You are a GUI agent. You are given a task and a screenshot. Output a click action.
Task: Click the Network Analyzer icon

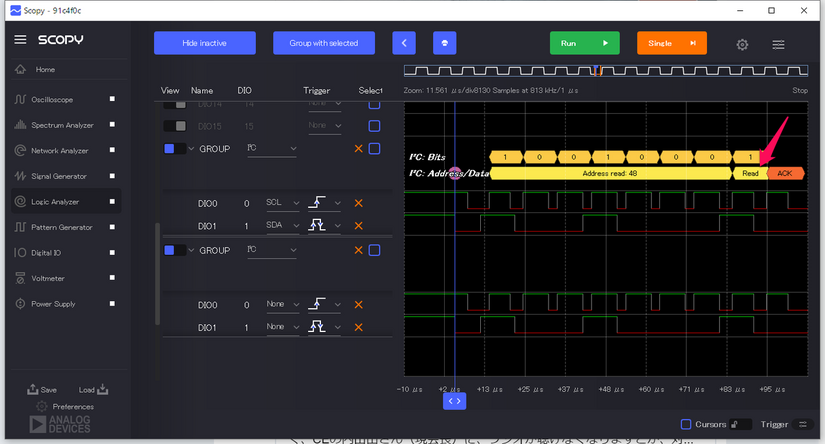(x=20, y=150)
